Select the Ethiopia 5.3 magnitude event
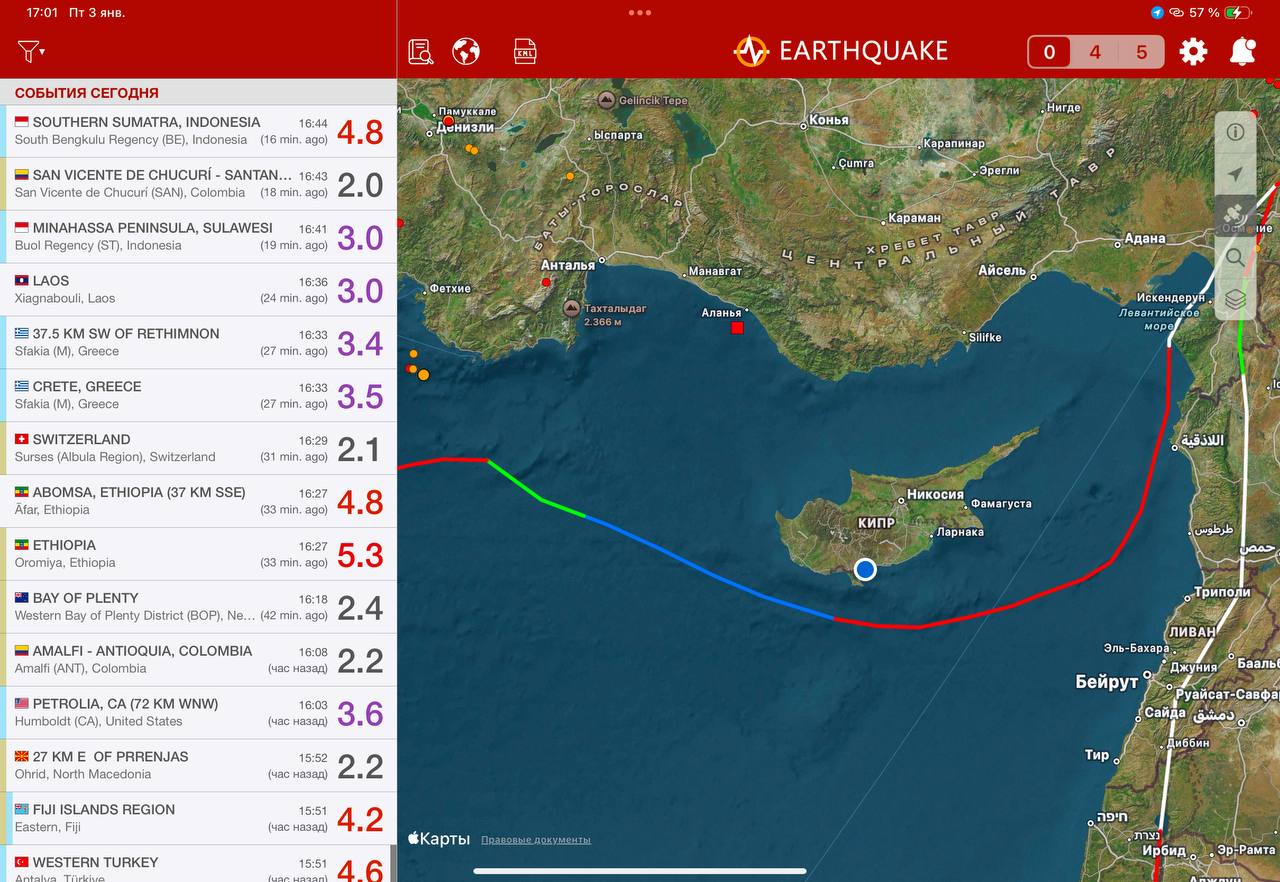Image resolution: width=1280 pixels, height=882 pixels. (x=198, y=554)
